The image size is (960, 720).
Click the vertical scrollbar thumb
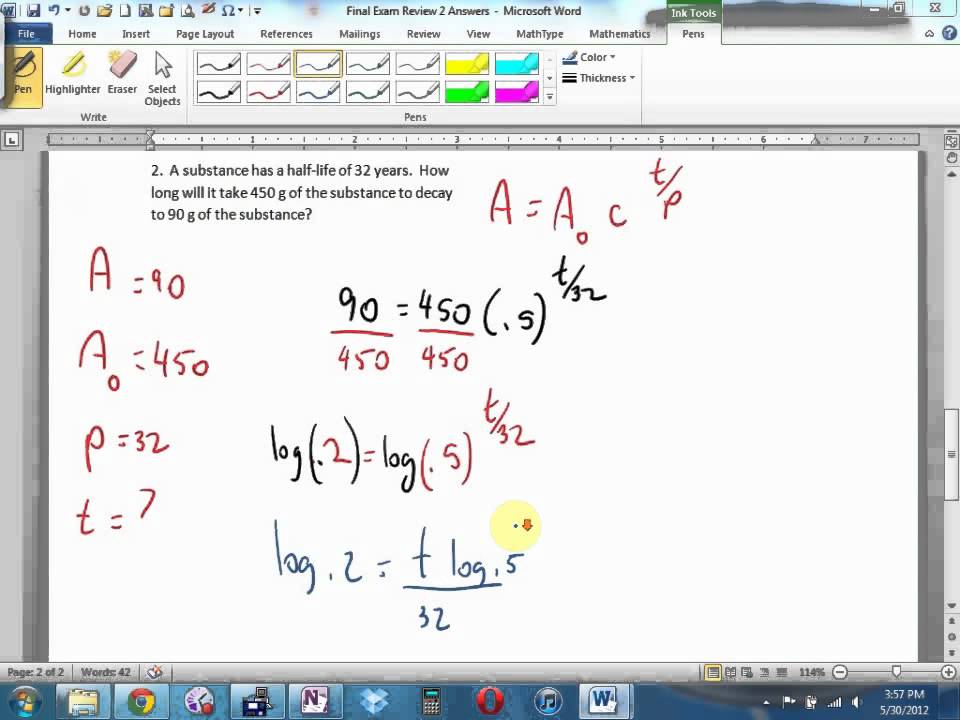coord(951,454)
